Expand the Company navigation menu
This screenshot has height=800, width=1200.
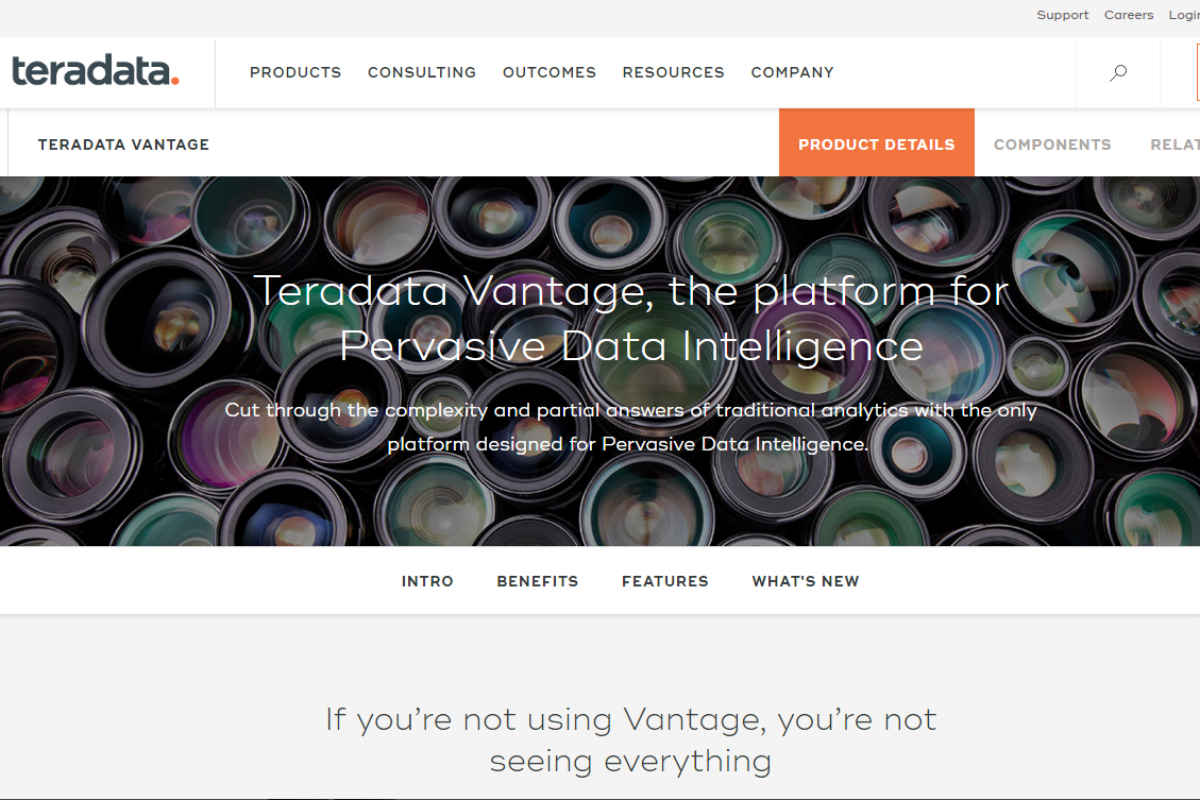(x=792, y=72)
